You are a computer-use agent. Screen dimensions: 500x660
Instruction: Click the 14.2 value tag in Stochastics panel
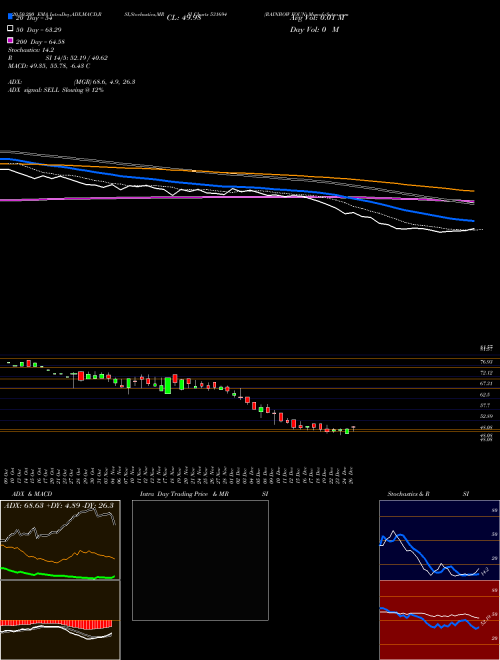484,572
